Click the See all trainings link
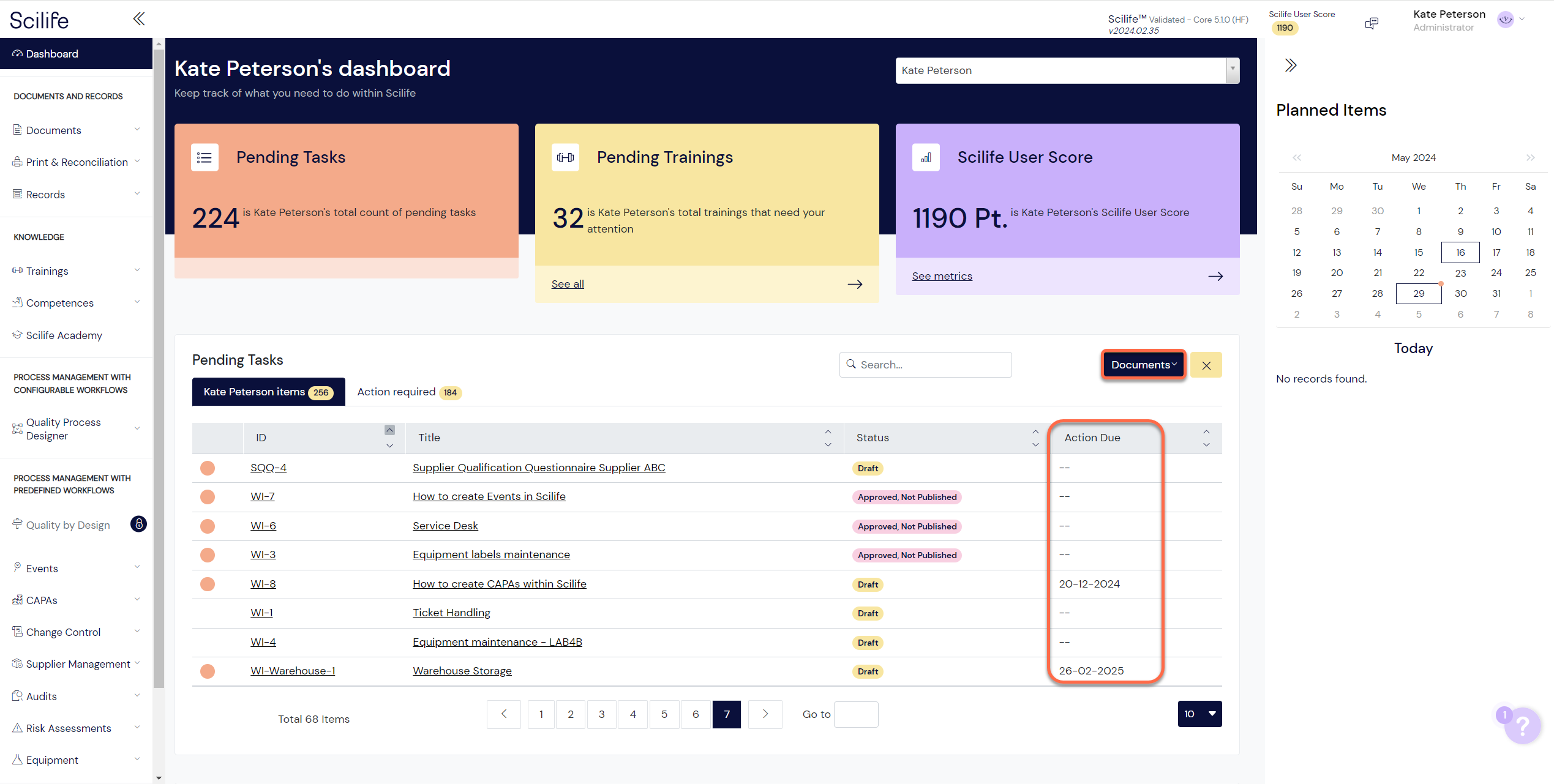 click(568, 284)
